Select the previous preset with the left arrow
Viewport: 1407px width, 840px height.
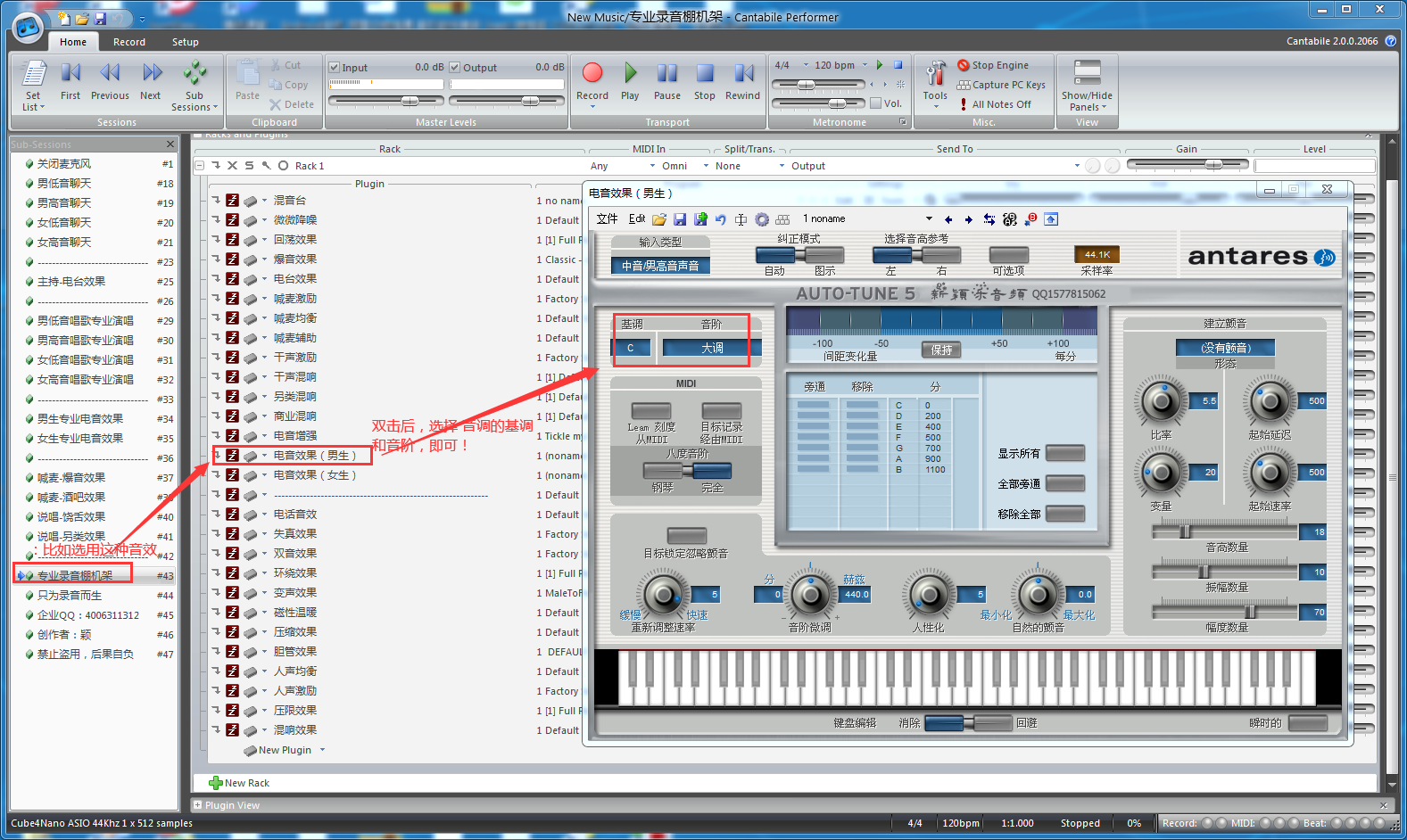click(948, 219)
